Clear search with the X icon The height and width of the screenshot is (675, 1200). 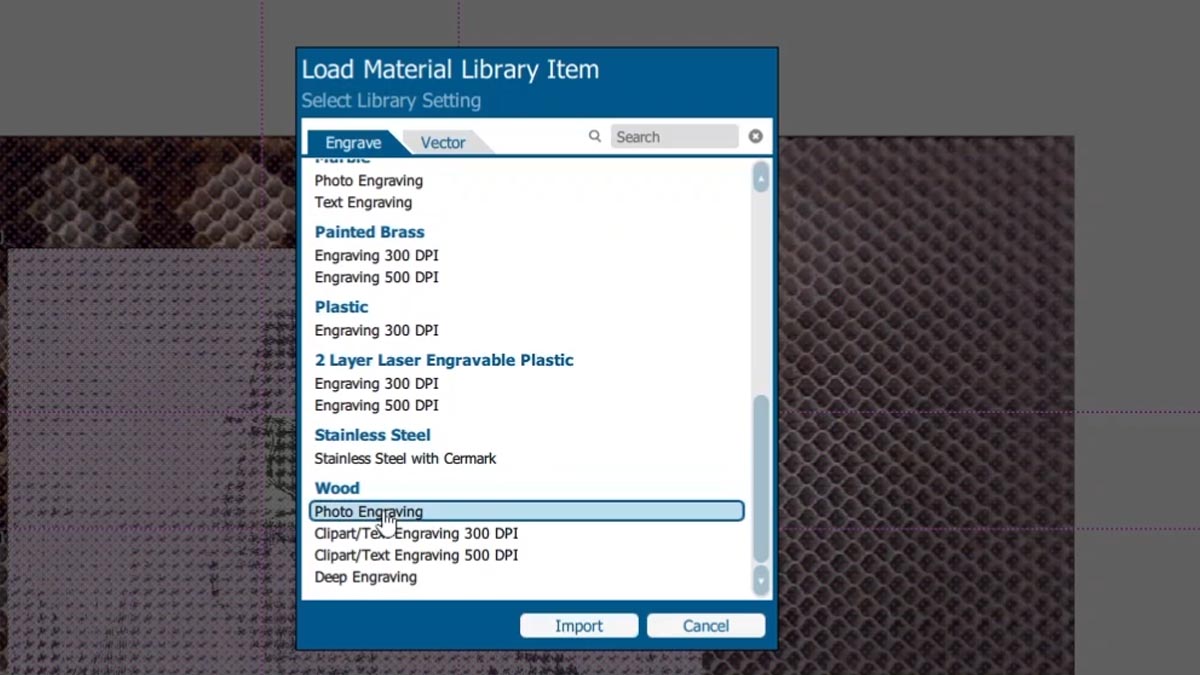[756, 136]
